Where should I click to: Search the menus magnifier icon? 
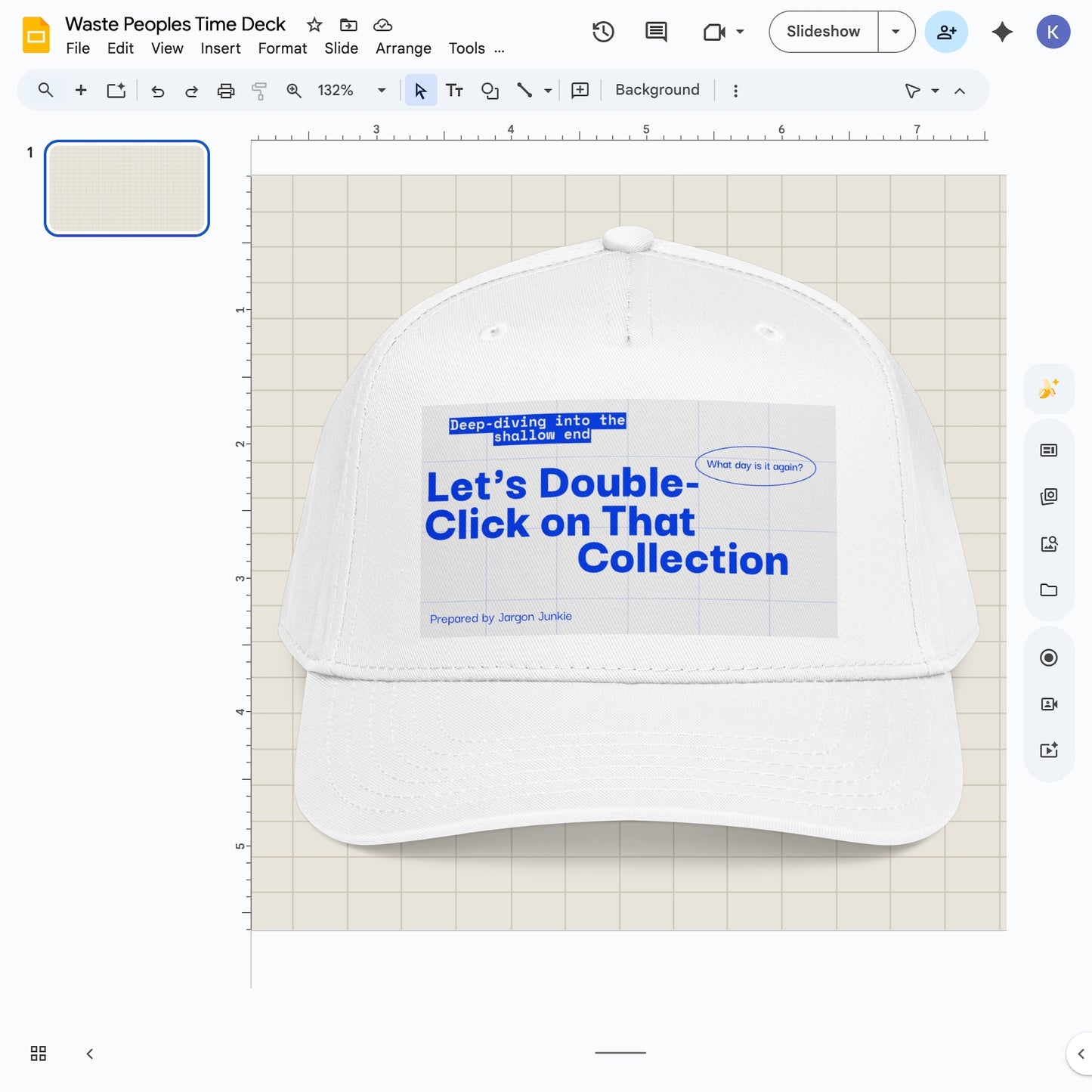[x=45, y=91]
